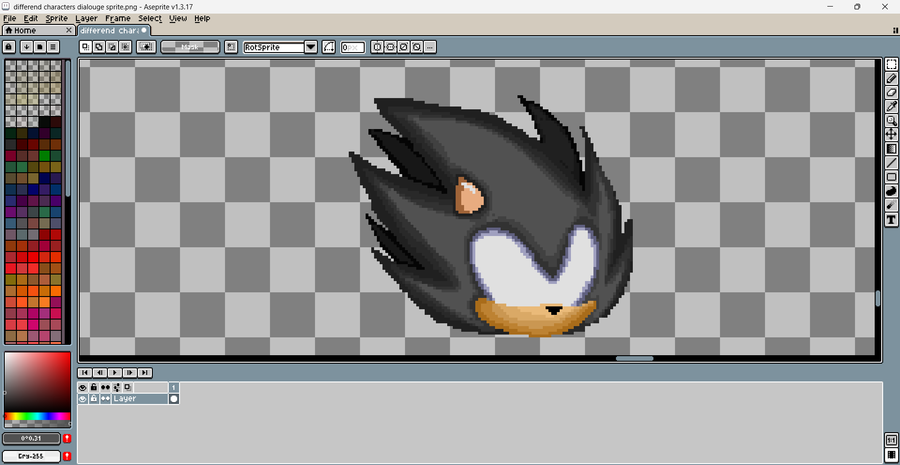Open the palette sort options arrow button
This screenshot has height=465, width=900.
click(x=26, y=47)
